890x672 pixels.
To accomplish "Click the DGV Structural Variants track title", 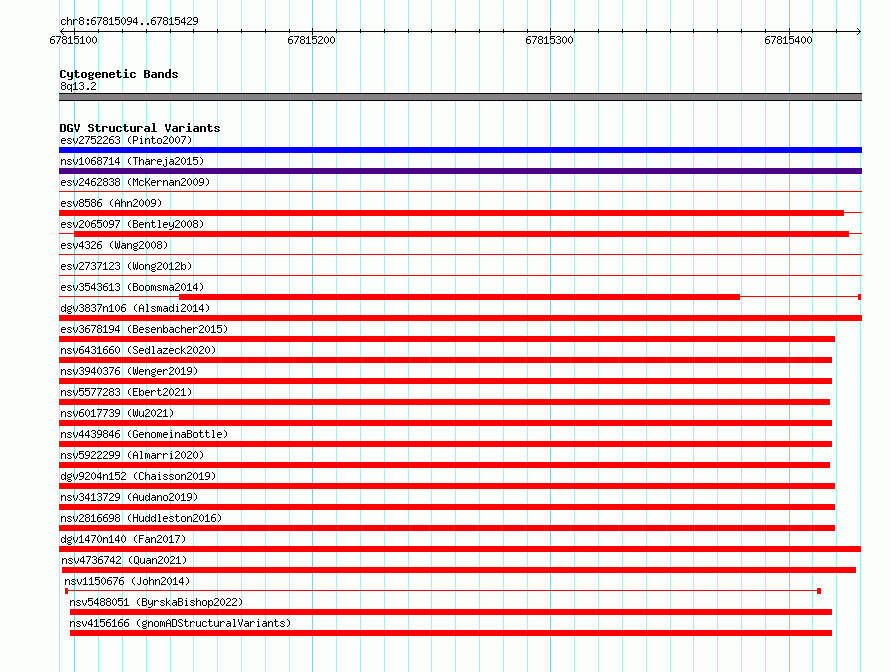I will pos(140,128).
